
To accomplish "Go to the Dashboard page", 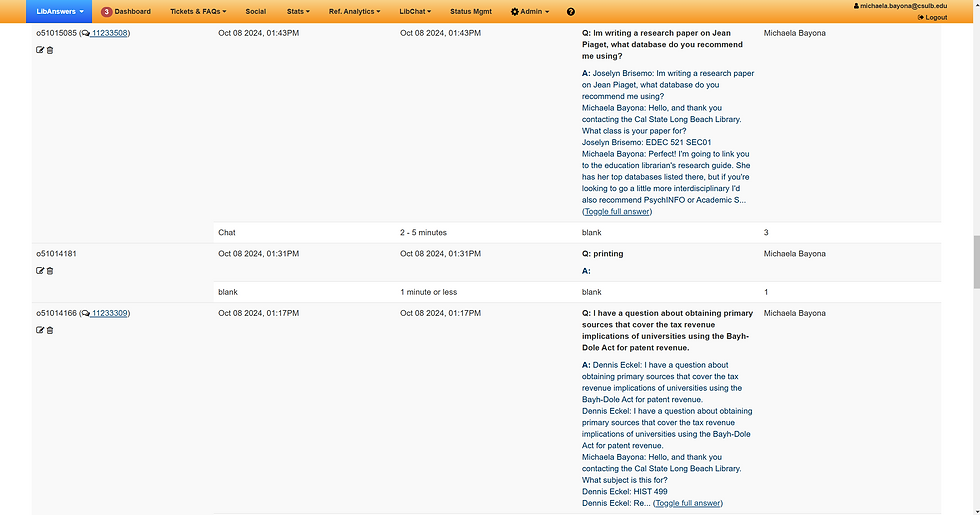I will click(x=132, y=11).
